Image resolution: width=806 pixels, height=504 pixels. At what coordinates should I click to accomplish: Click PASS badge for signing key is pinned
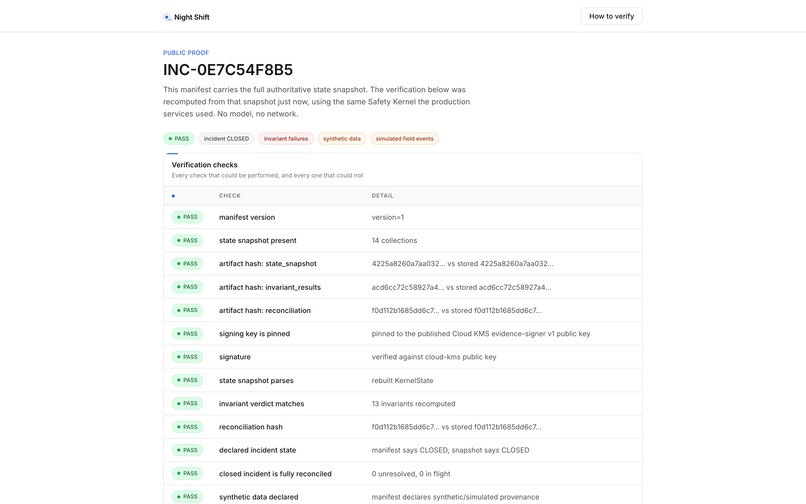[187, 333]
